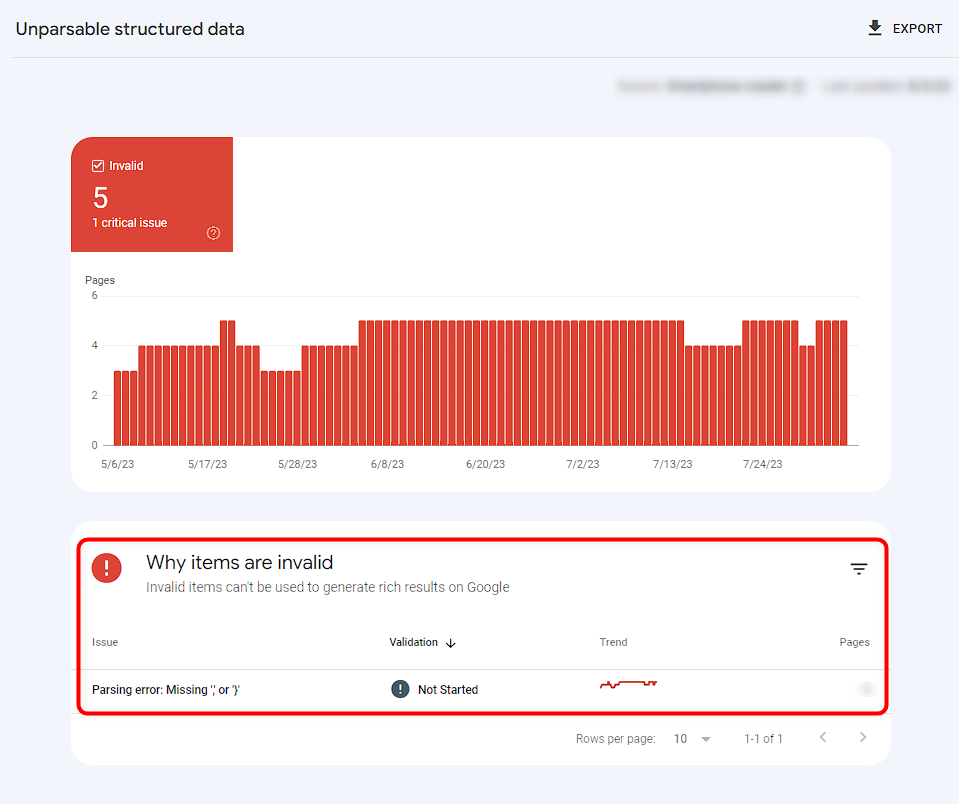Screen dimensions: 959x804
Task: Click the 'Why items are invalid' heading
Action: pos(239,562)
